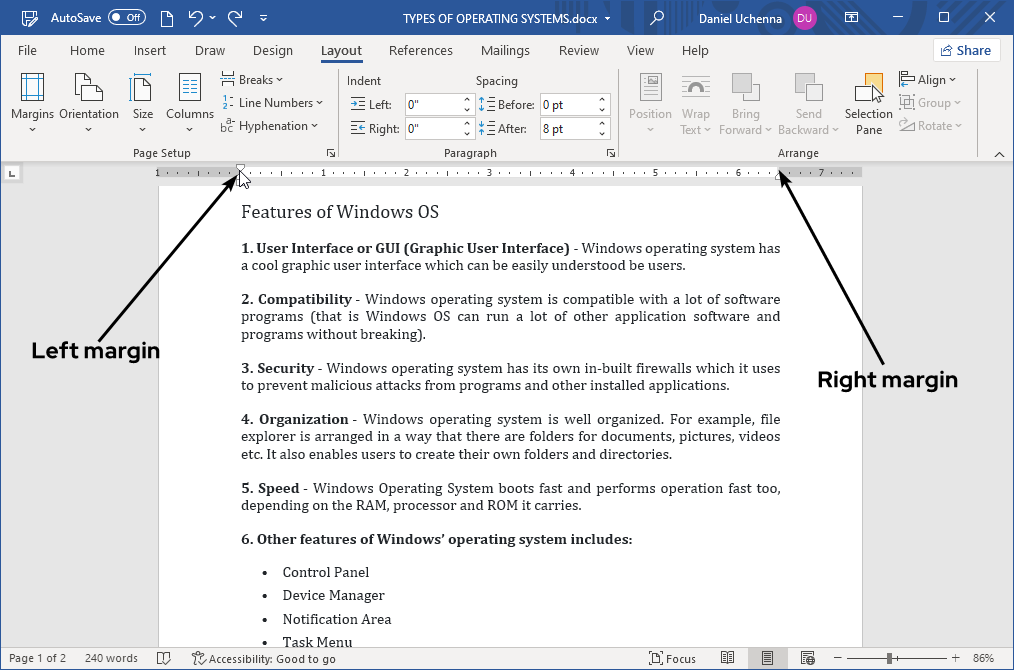The height and width of the screenshot is (670, 1014).
Task: Switch to Focus mode
Action: tap(672, 658)
